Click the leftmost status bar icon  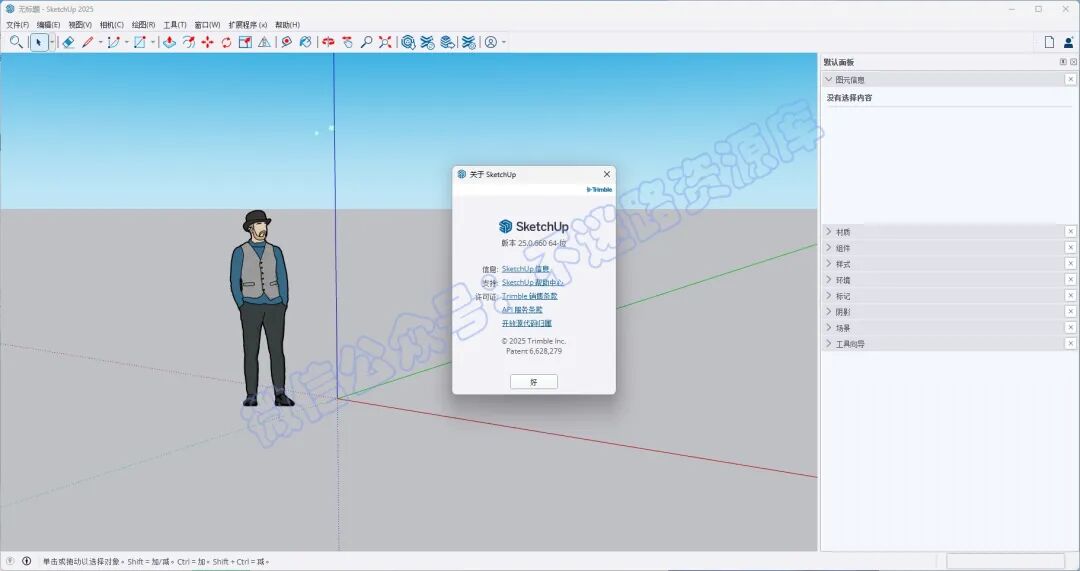click(x=10, y=561)
